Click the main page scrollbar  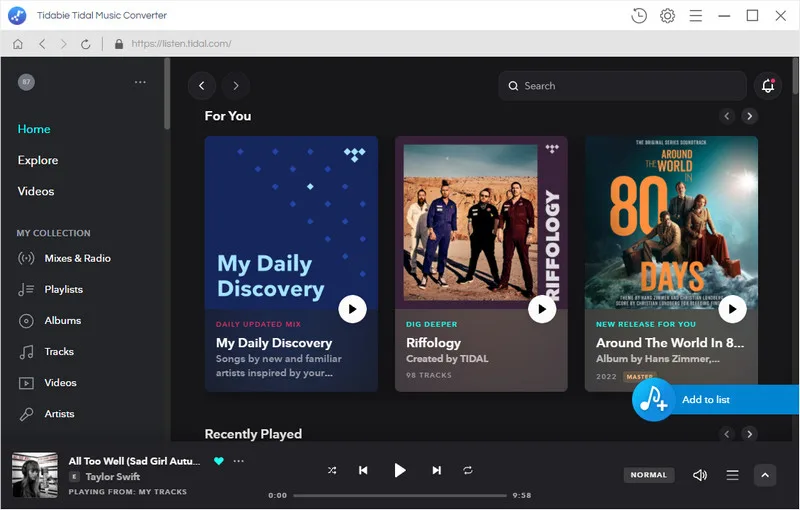coord(796,76)
